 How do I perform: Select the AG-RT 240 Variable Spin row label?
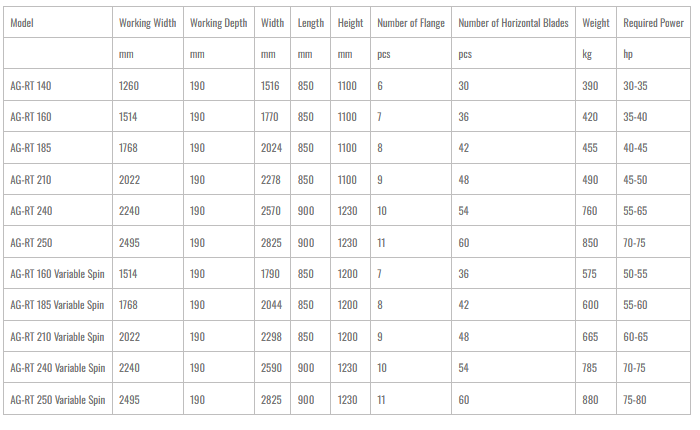[57, 367]
